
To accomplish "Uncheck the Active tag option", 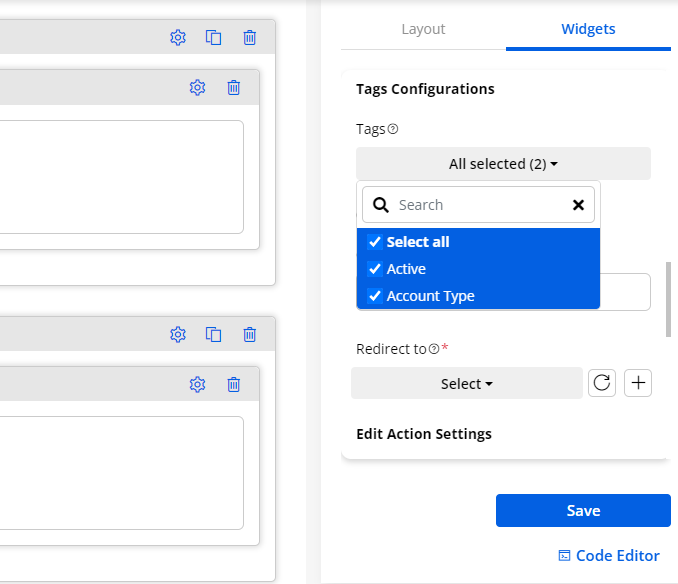I will coord(375,269).
